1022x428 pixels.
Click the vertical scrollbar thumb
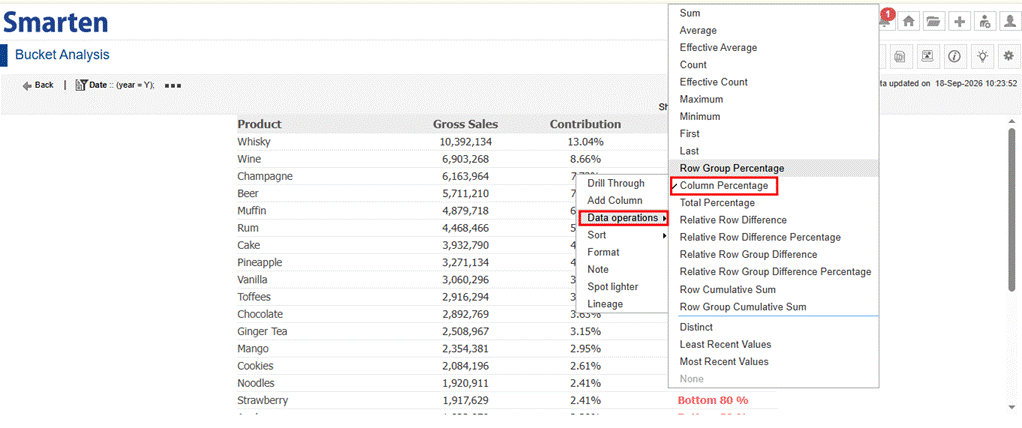click(x=1011, y=210)
